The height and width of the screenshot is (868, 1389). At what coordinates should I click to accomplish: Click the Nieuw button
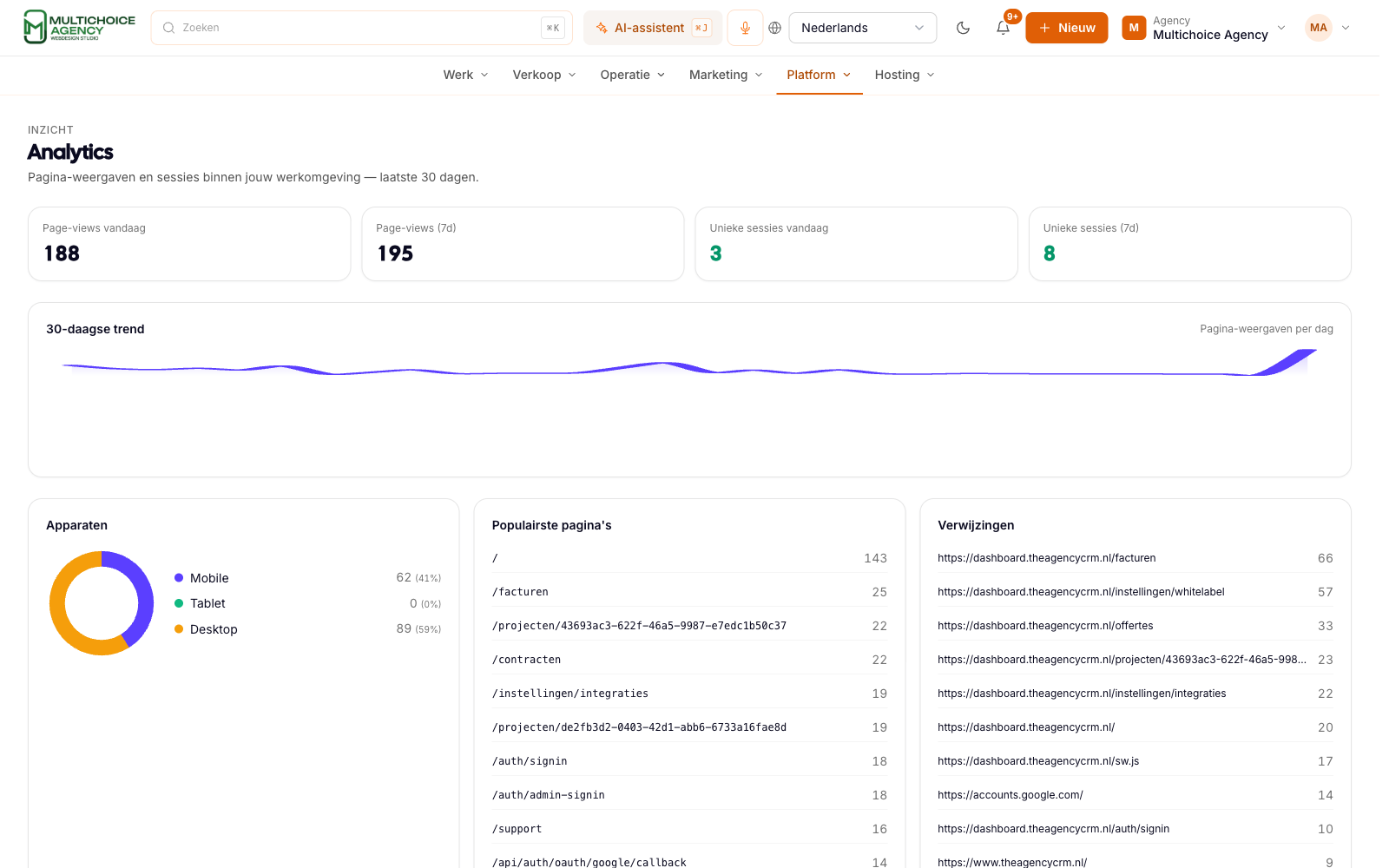1067,28
